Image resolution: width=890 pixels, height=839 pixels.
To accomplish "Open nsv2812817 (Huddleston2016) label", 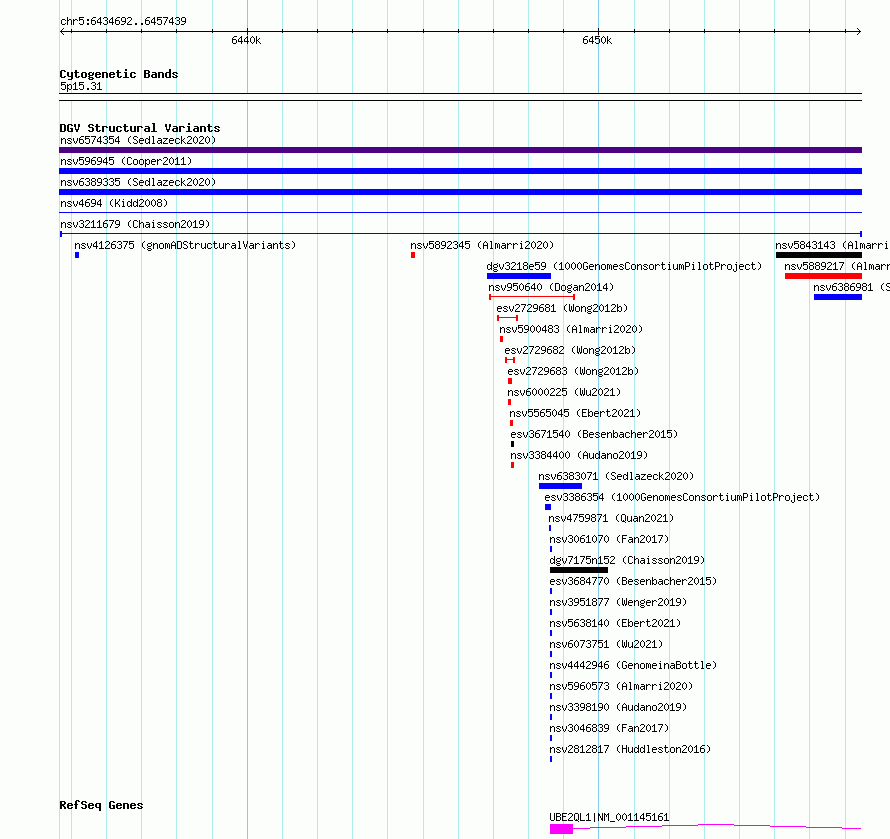I will tap(630, 749).
